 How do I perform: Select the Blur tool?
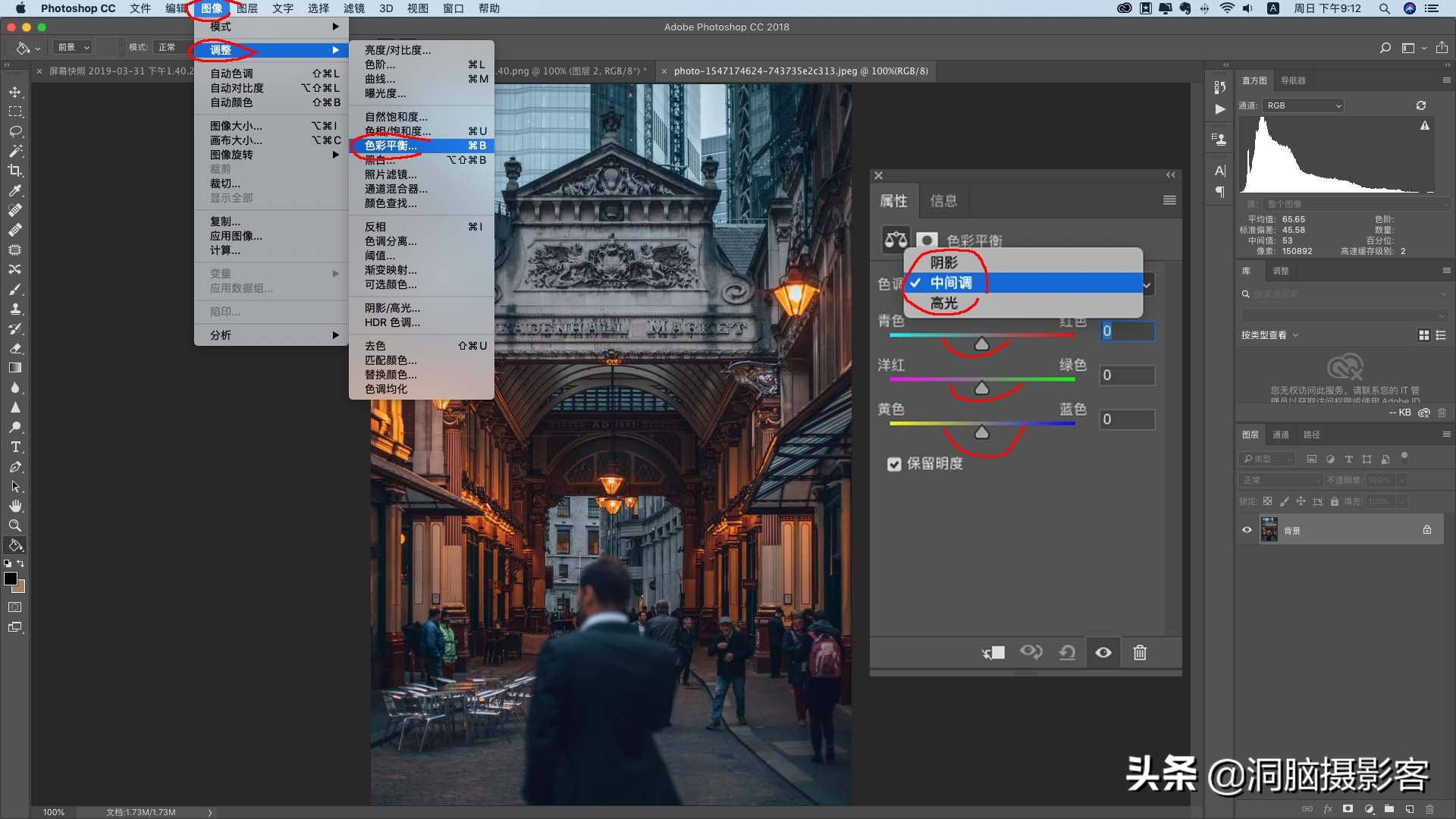pyautogui.click(x=15, y=388)
